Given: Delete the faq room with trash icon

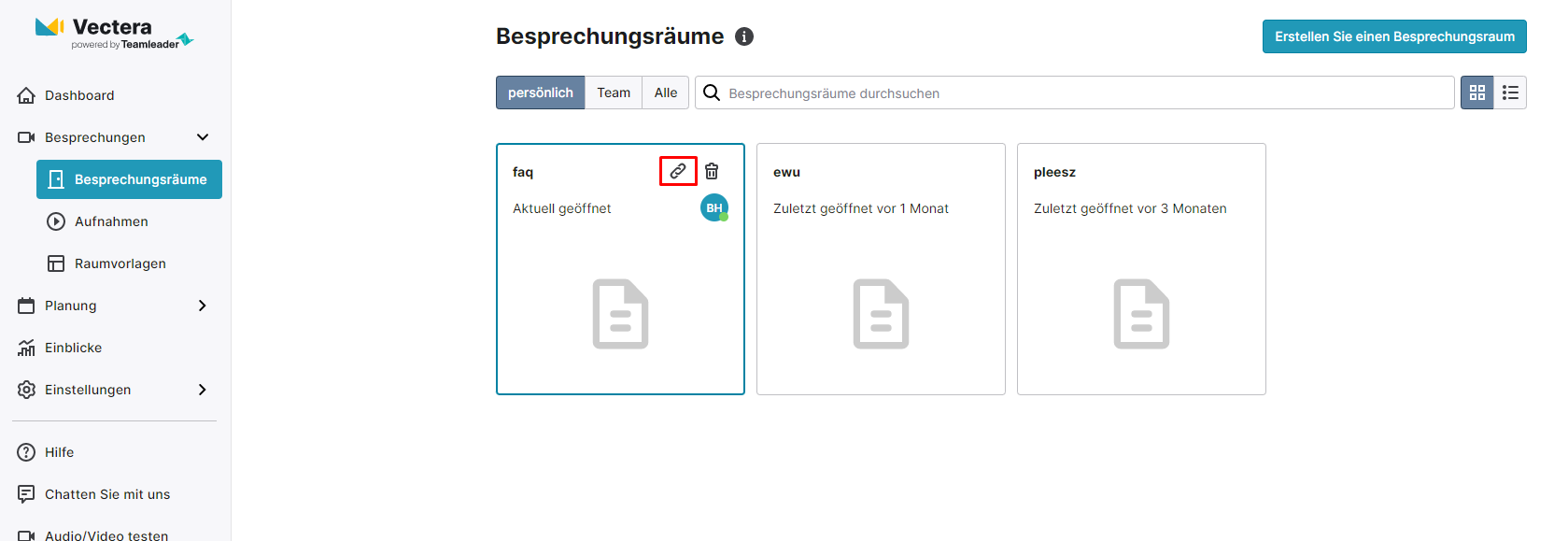Looking at the screenshot, I should tap(712, 171).
